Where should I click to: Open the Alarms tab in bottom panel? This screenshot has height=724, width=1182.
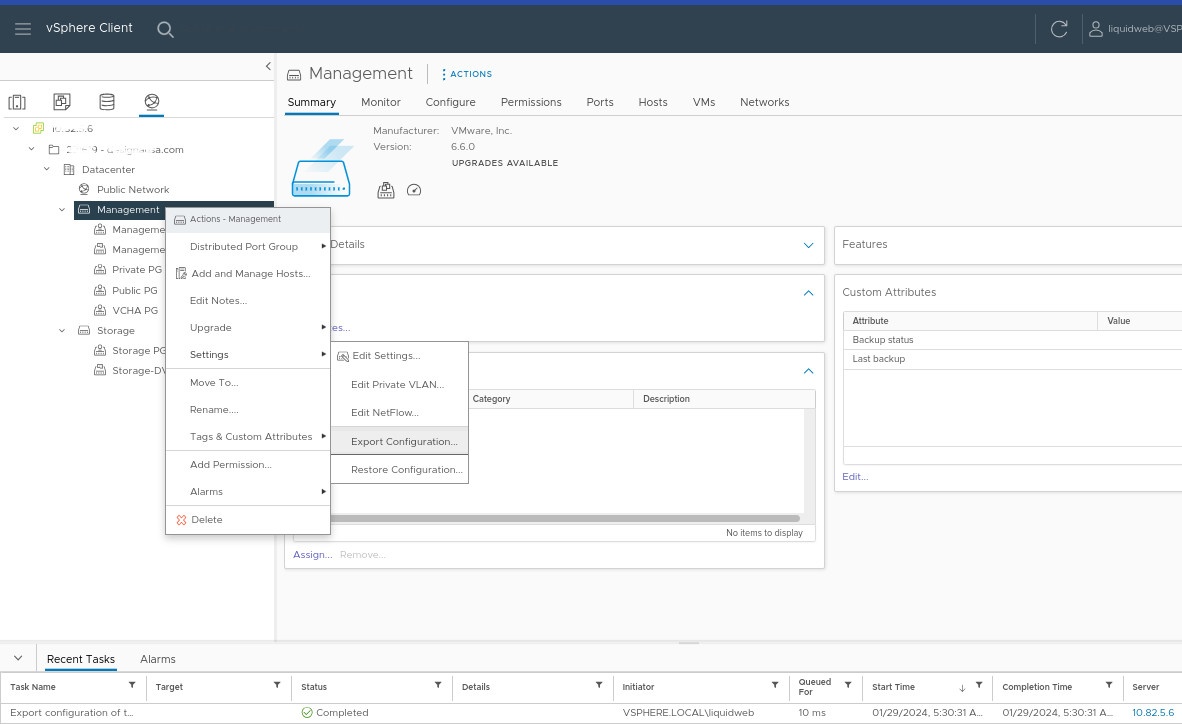(158, 659)
